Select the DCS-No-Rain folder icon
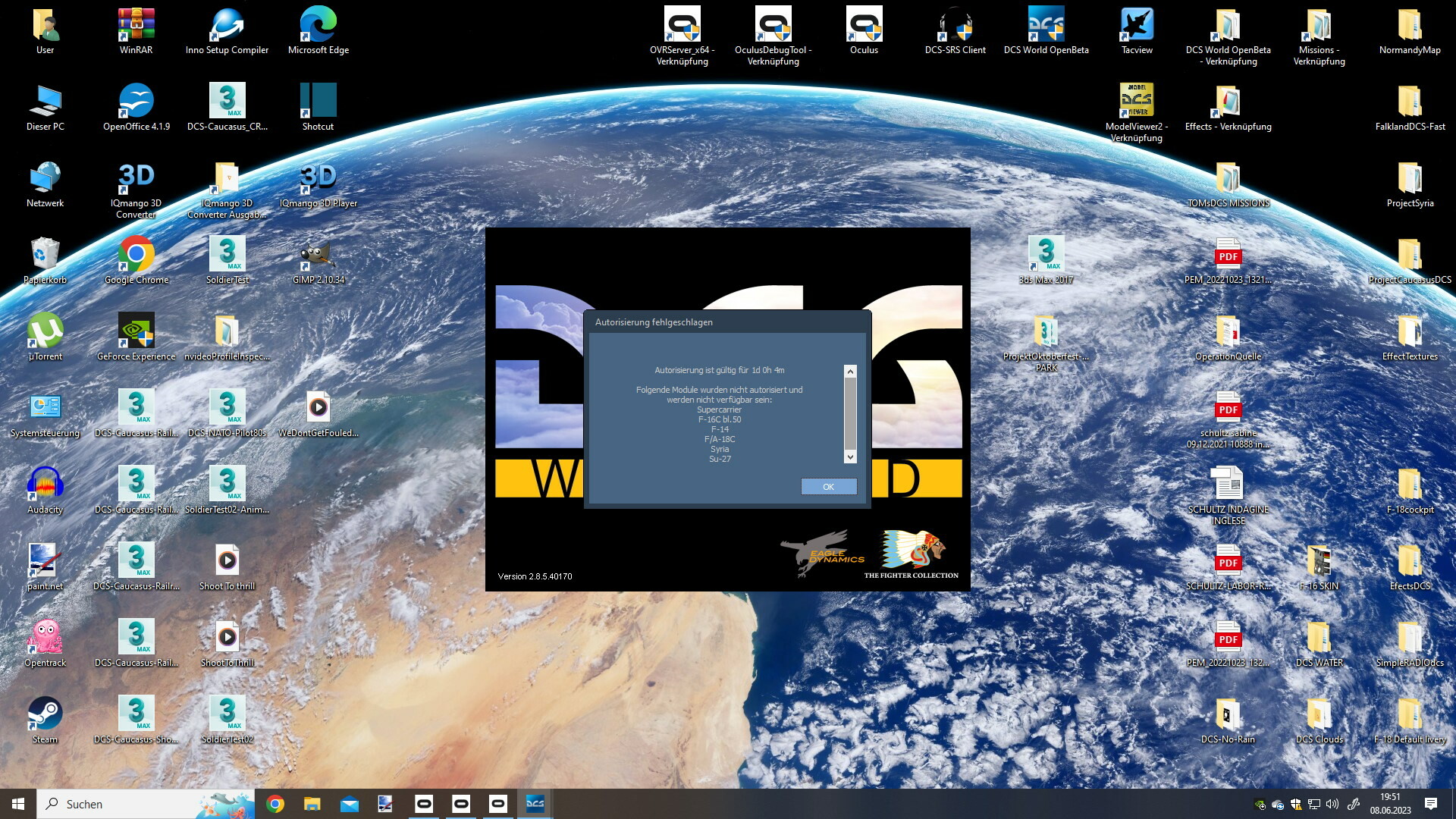 point(1228,720)
